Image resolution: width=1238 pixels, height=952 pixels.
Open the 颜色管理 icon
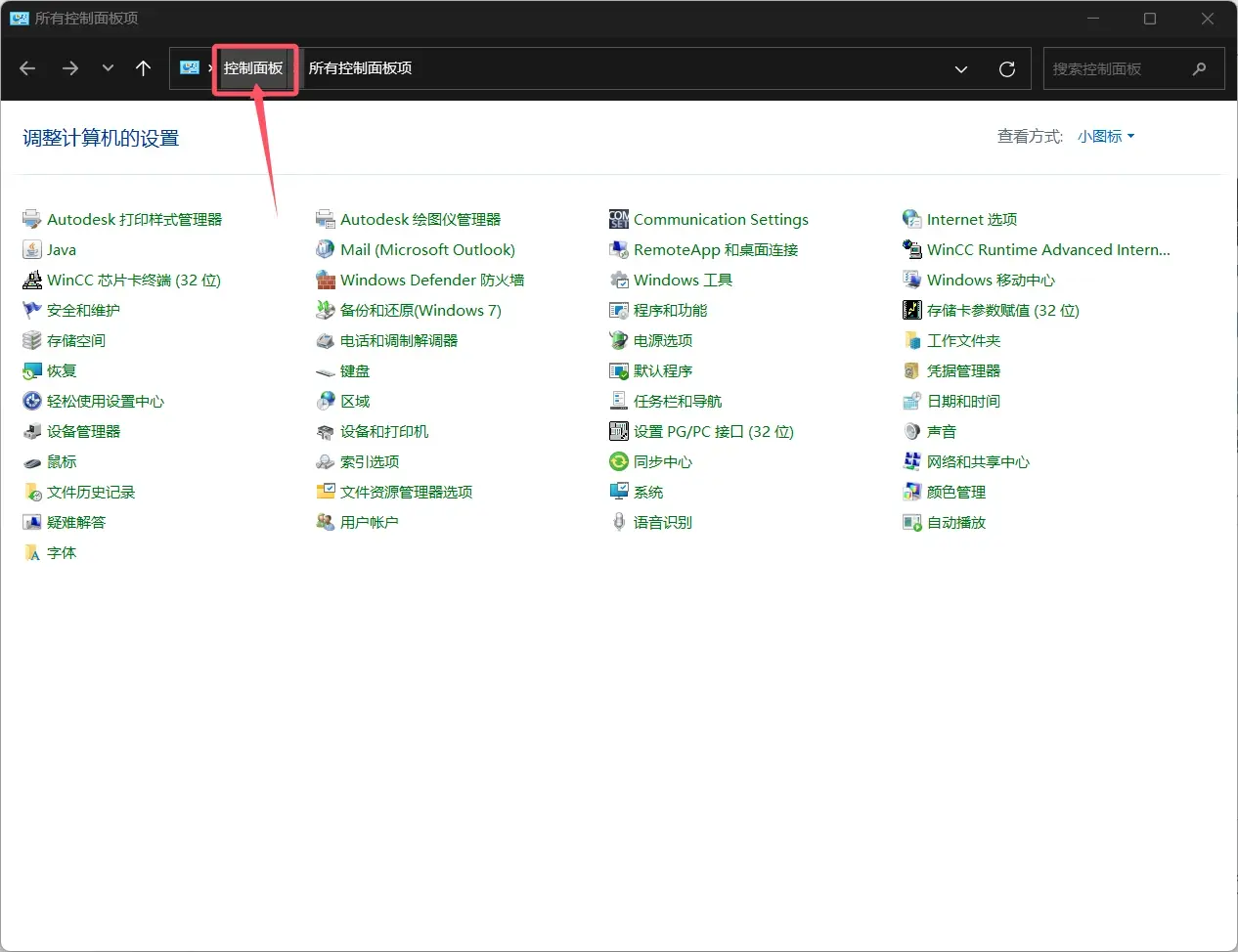click(911, 492)
